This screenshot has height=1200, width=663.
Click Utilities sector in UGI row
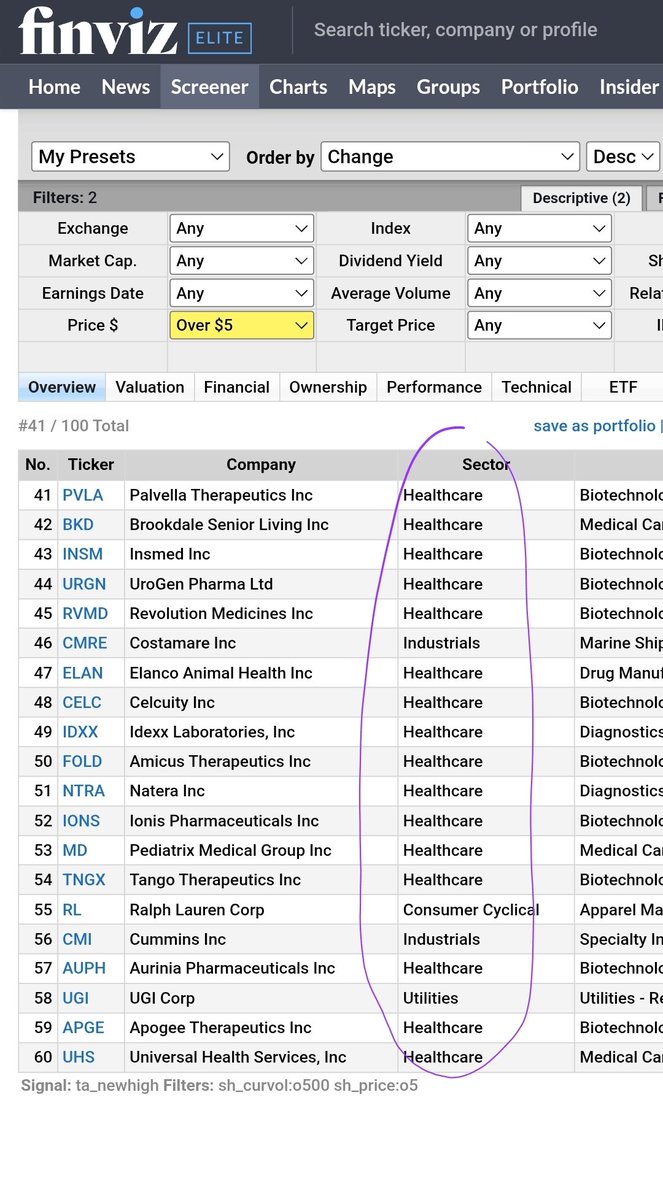pyautogui.click(x=431, y=998)
